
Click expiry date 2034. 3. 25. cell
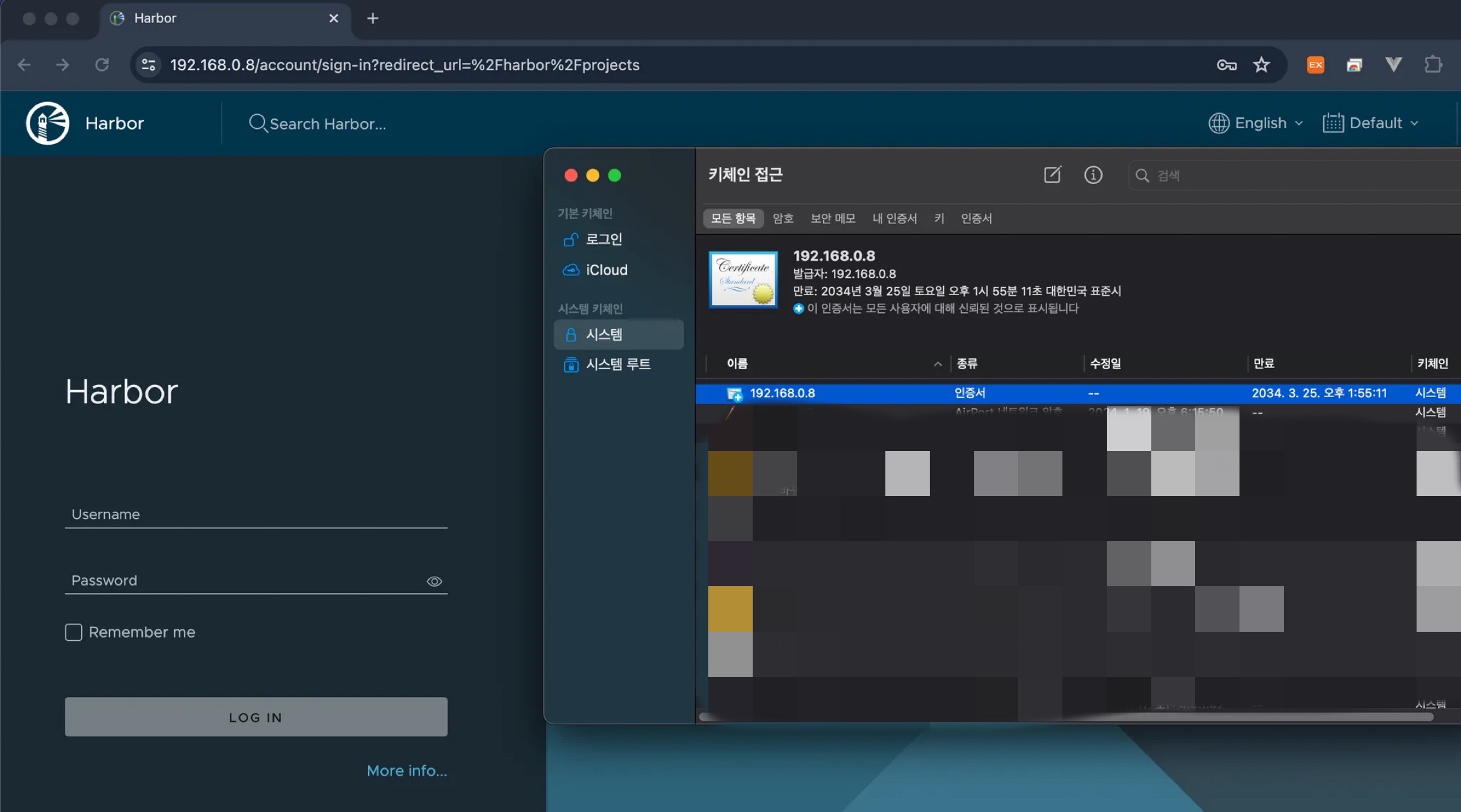click(1319, 393)
